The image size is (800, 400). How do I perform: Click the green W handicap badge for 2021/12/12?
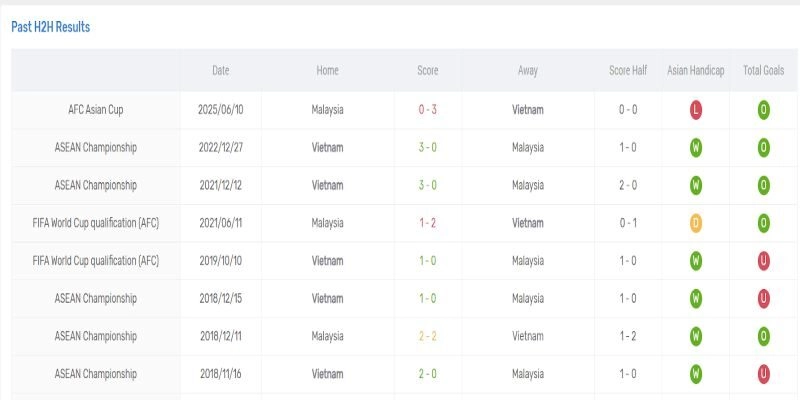pyautogui.click(x=696, y=185)
